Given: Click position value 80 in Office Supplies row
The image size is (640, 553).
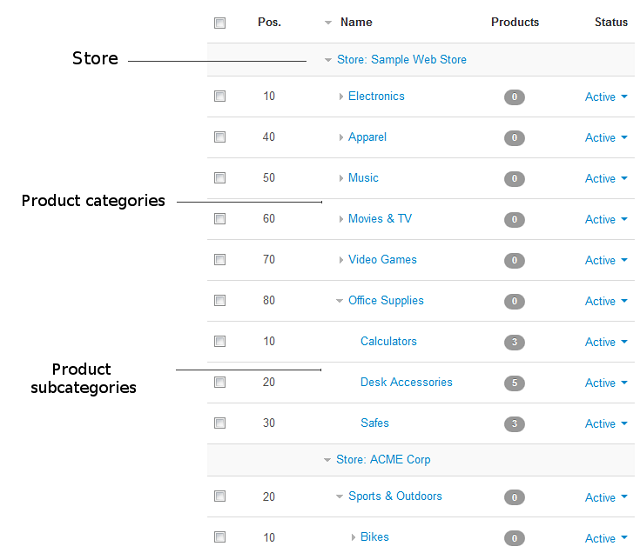Looking at the screenshot, I should (269, 300).
